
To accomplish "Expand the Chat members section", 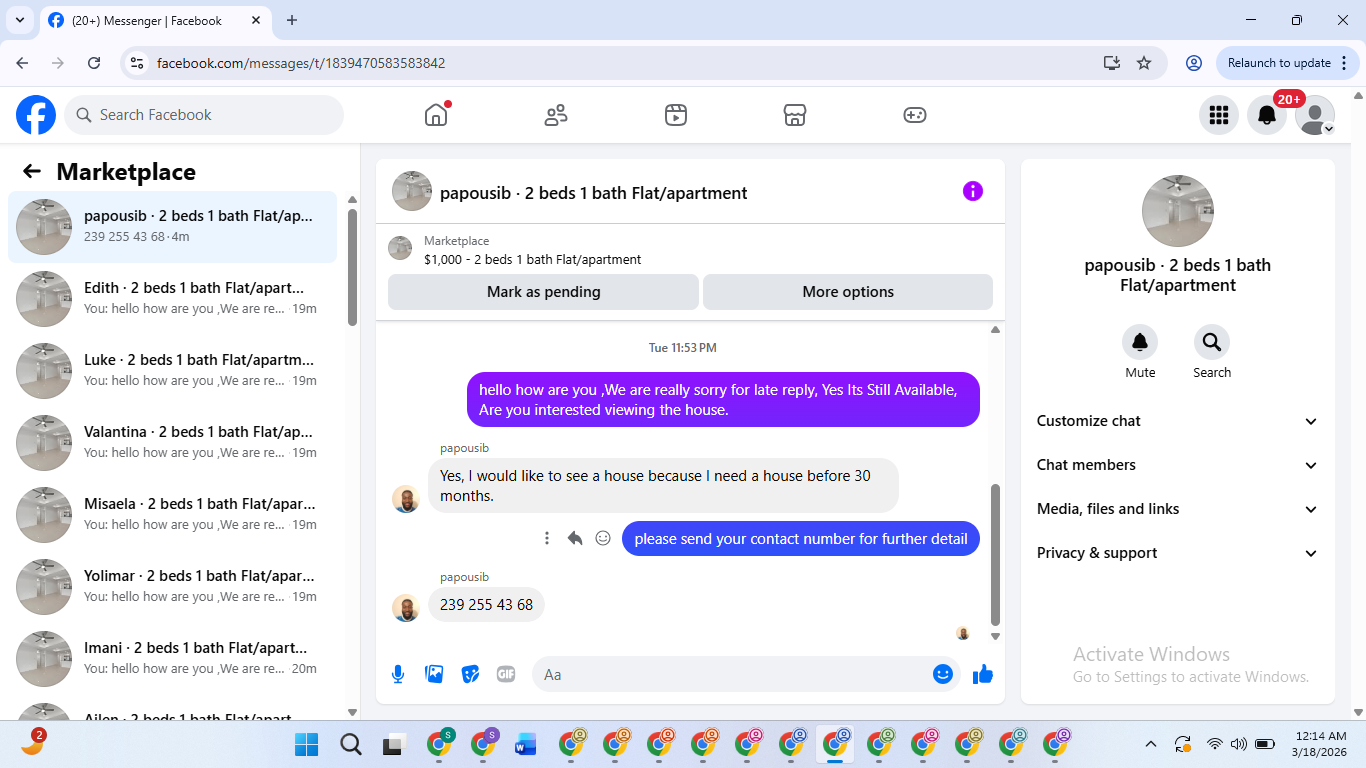I will pyautogui.click(x=1178, y=465).
